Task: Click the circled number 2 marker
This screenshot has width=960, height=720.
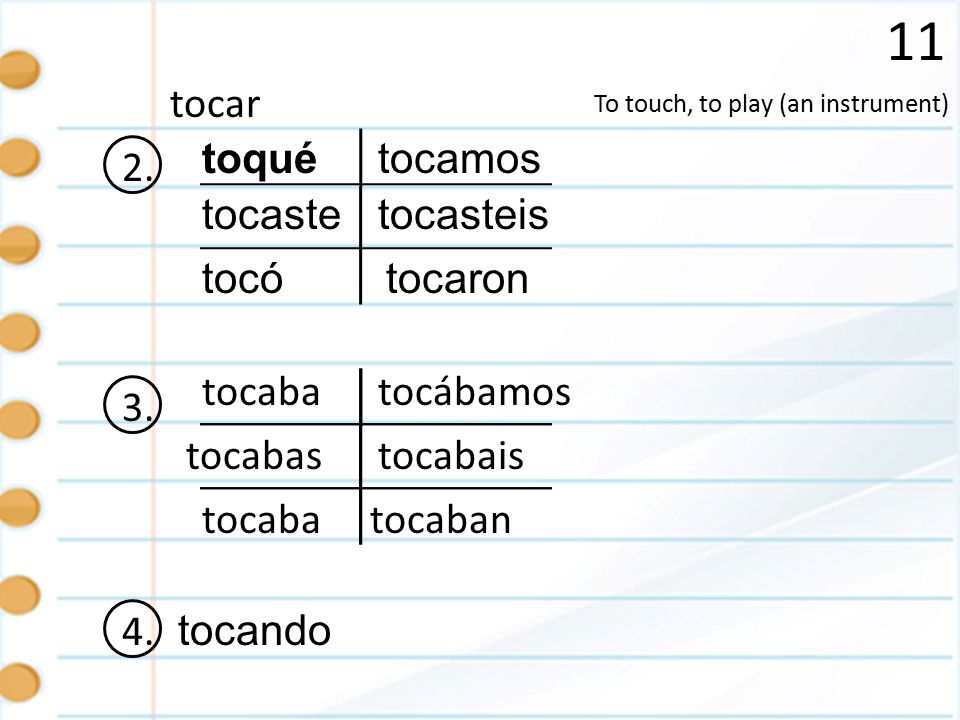Action: click(x=133, y=165)
